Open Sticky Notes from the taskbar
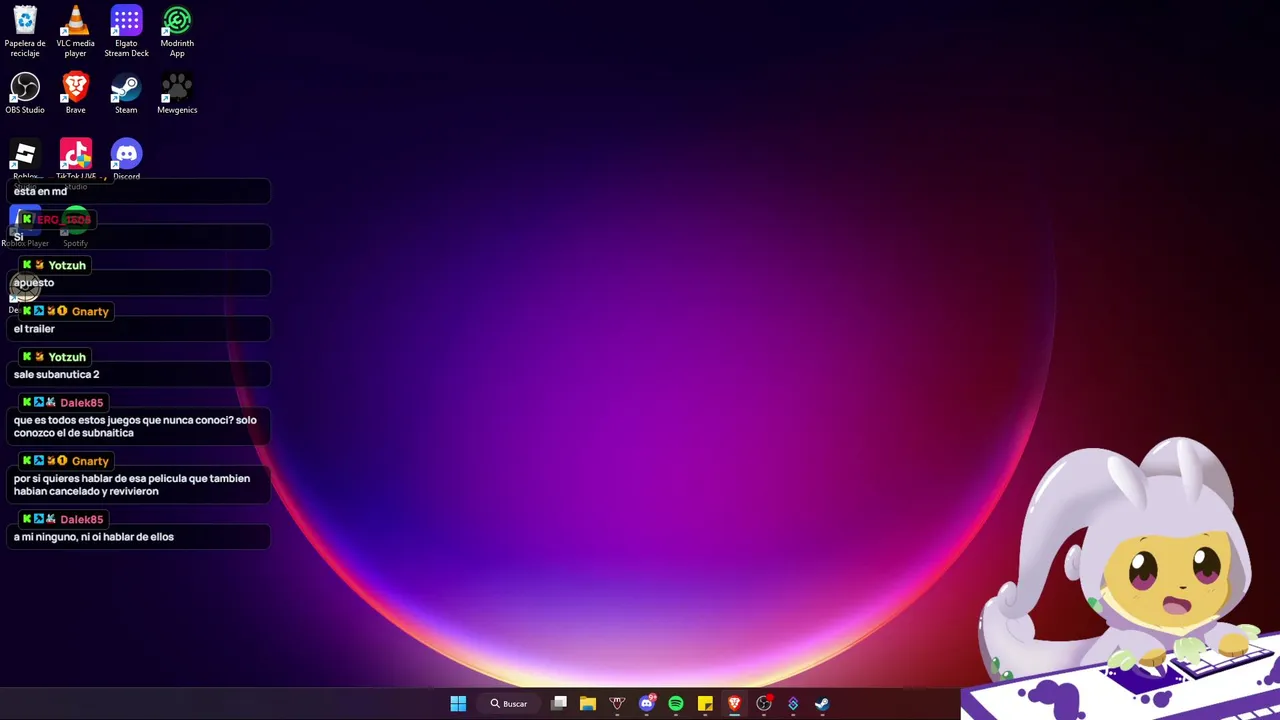 (705, 704)
